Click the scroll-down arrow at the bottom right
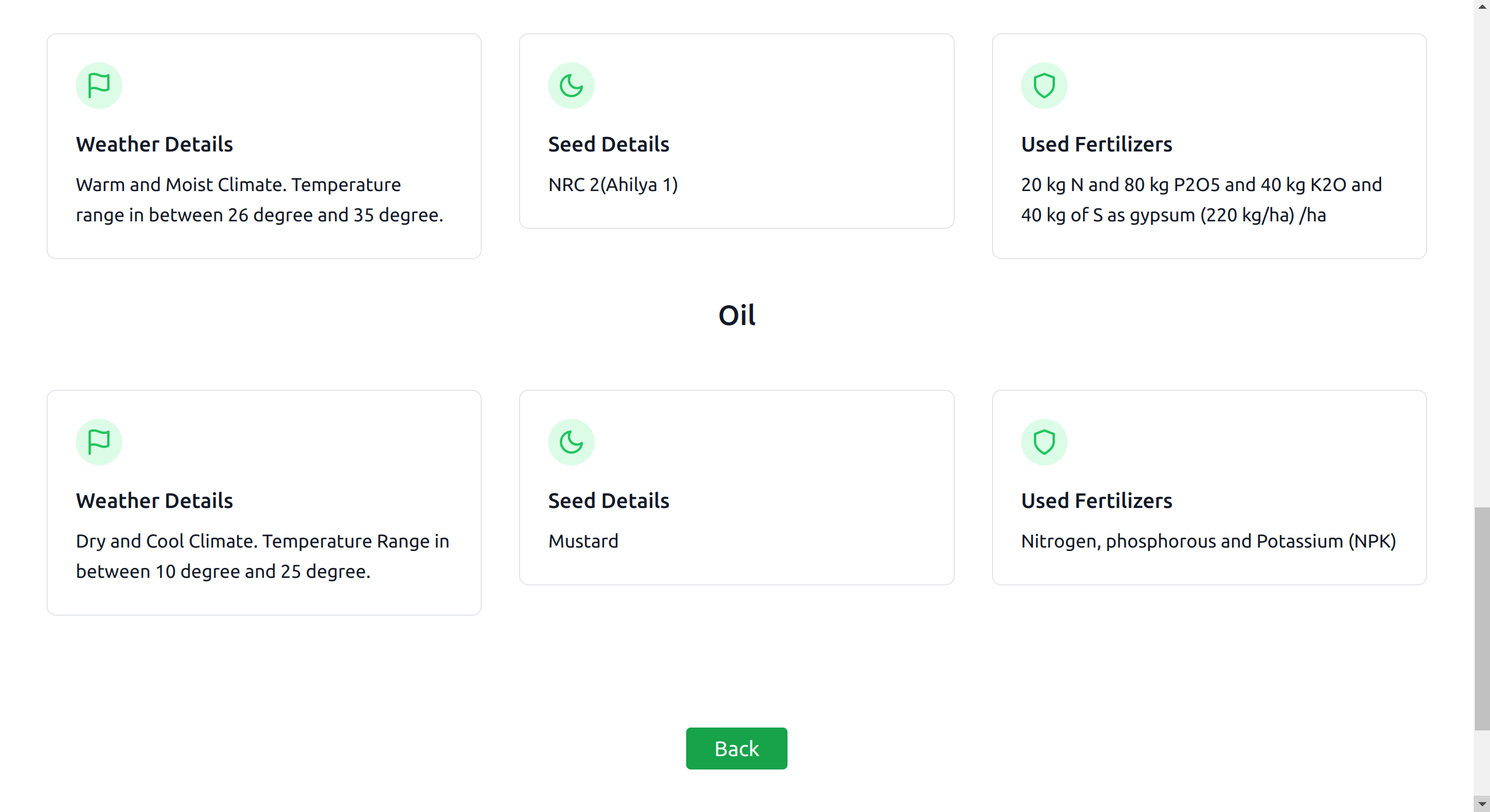 click(x=1481, y=805)
